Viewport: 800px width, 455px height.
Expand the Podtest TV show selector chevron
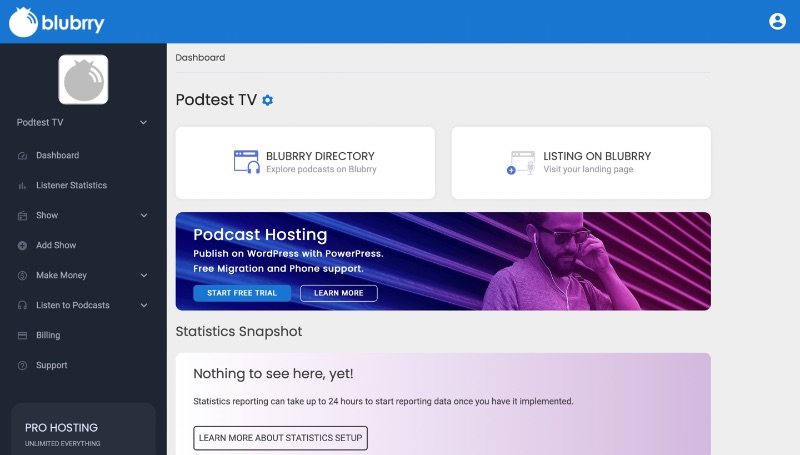tap(143, 122)
